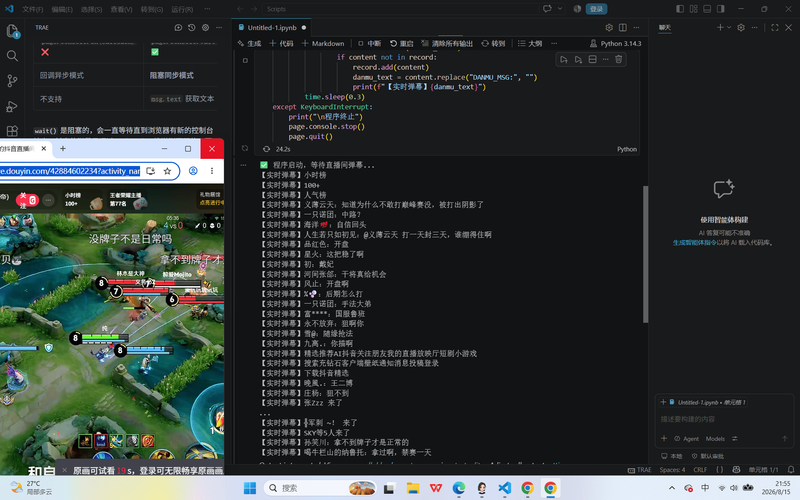Open customize layout options
Image resolution: width=800 pixels, height=500 pixels.
tap(693, 9)
